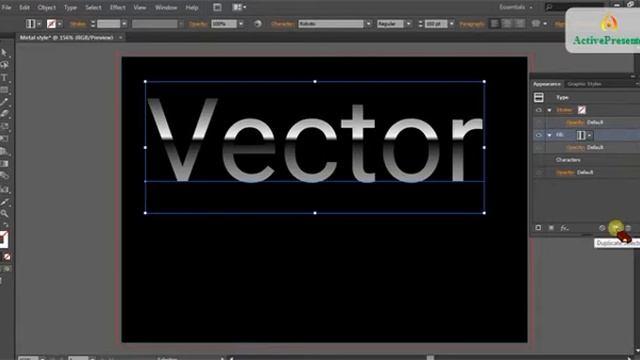Open the Object menu

[47, 7]
